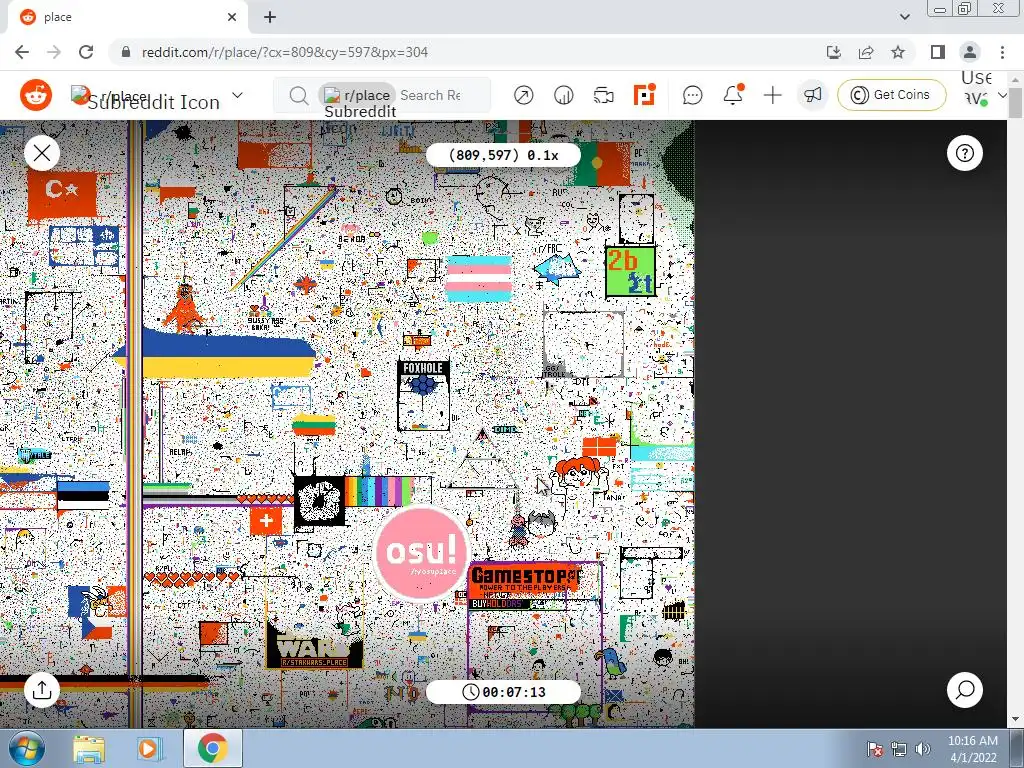Click the Foxhole artwork on canvas

click(423, 394)
